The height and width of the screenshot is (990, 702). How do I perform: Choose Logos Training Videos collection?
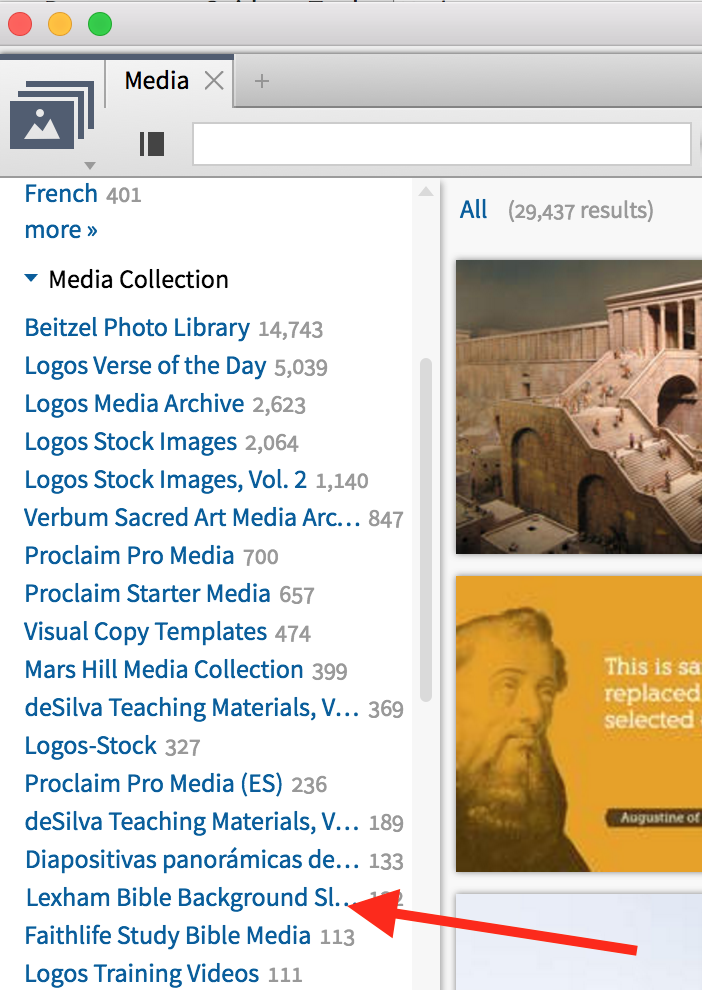pos(141,973)
